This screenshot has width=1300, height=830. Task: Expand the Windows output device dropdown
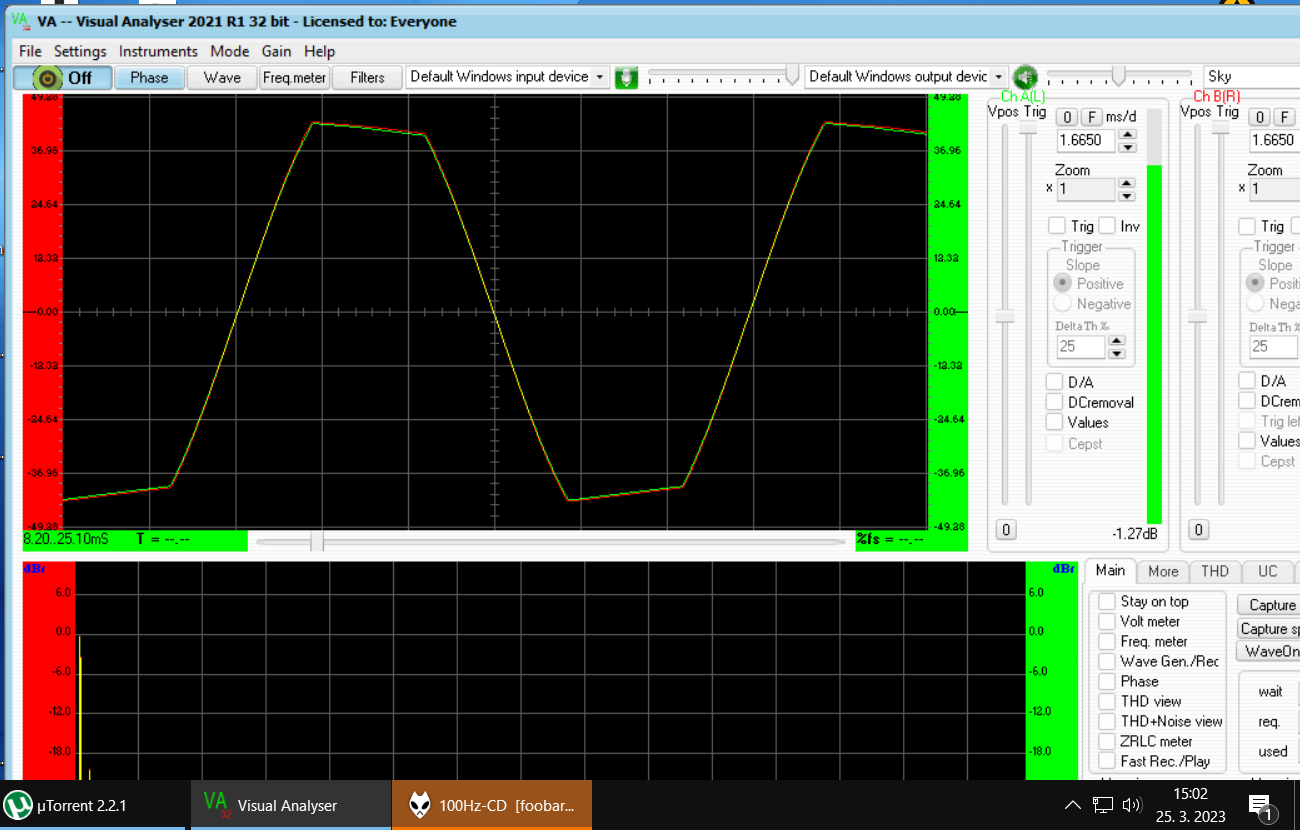tap(997, 77)
